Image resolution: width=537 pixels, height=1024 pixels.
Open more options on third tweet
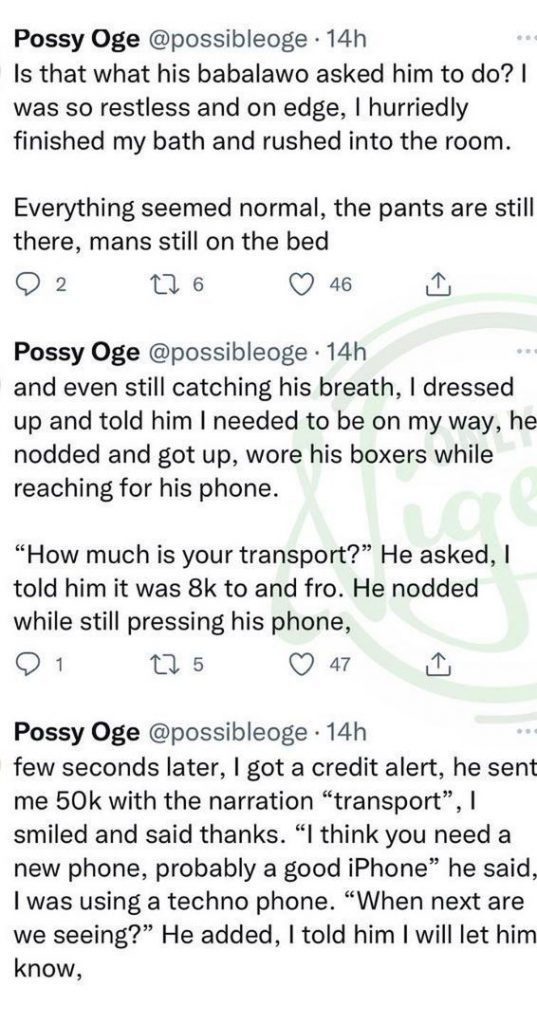coord(525,732)
